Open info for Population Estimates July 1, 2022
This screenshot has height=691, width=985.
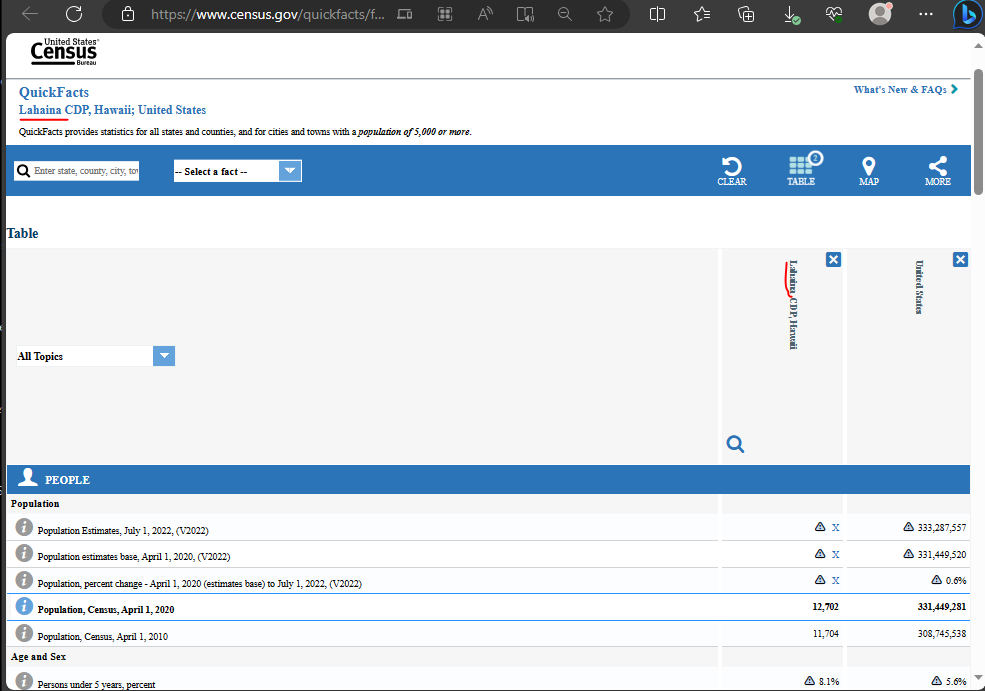pos(24,527)
